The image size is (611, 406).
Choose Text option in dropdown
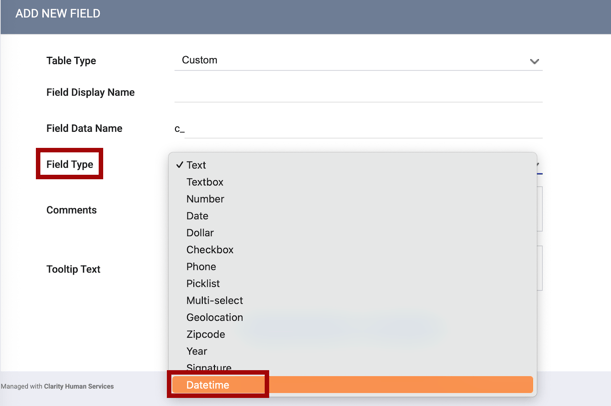click(x=196, y=165)
